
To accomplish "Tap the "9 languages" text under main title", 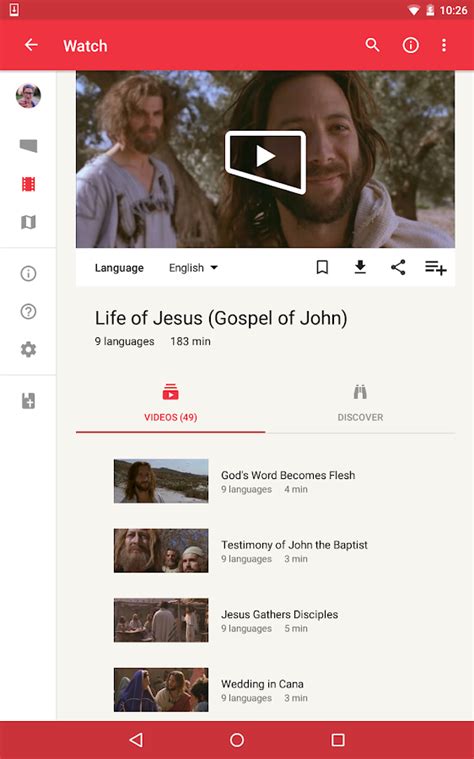I will (124, 341).
